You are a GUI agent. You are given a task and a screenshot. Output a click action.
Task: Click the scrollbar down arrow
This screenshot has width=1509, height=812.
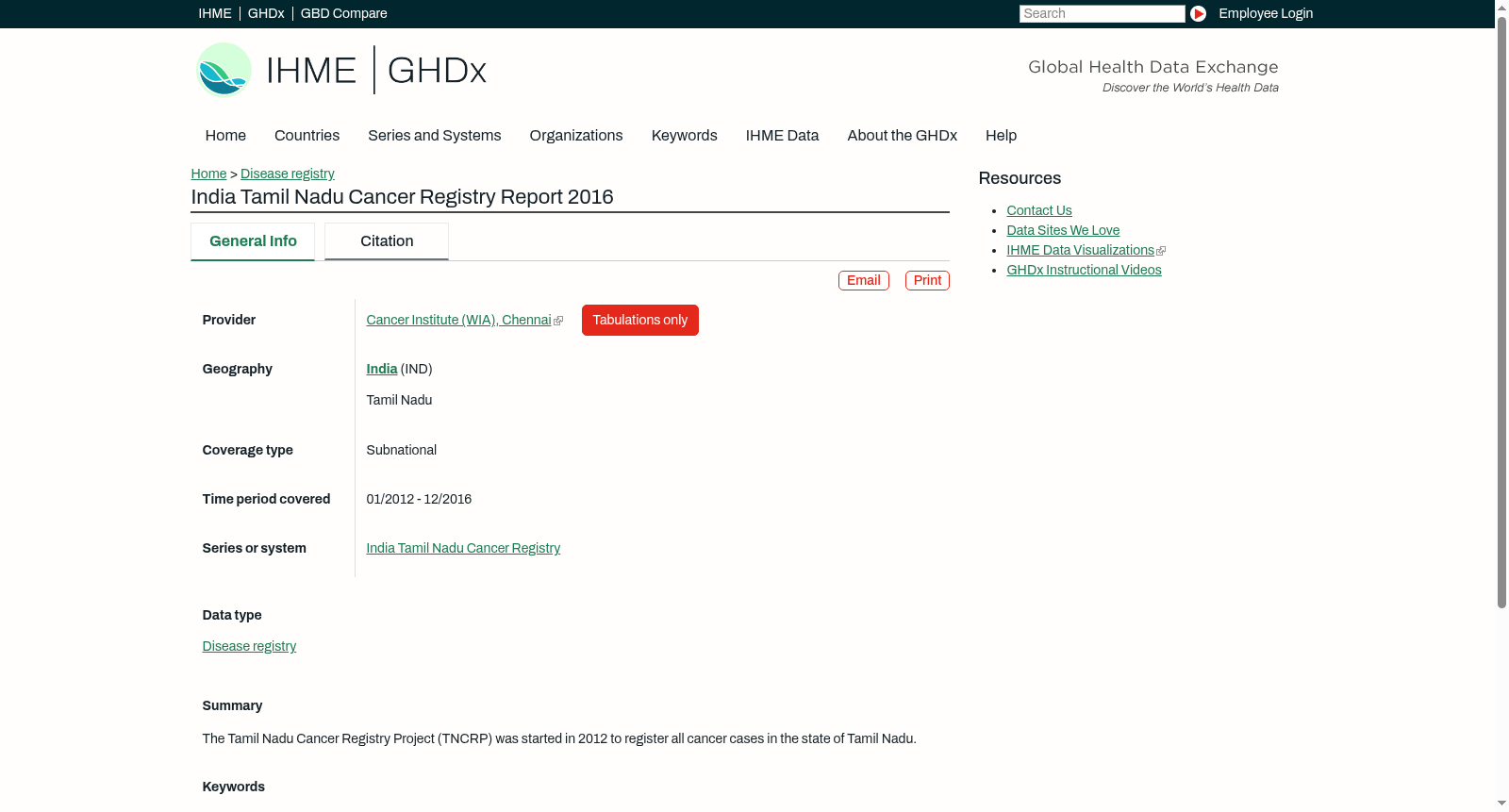click(1501, 804)
